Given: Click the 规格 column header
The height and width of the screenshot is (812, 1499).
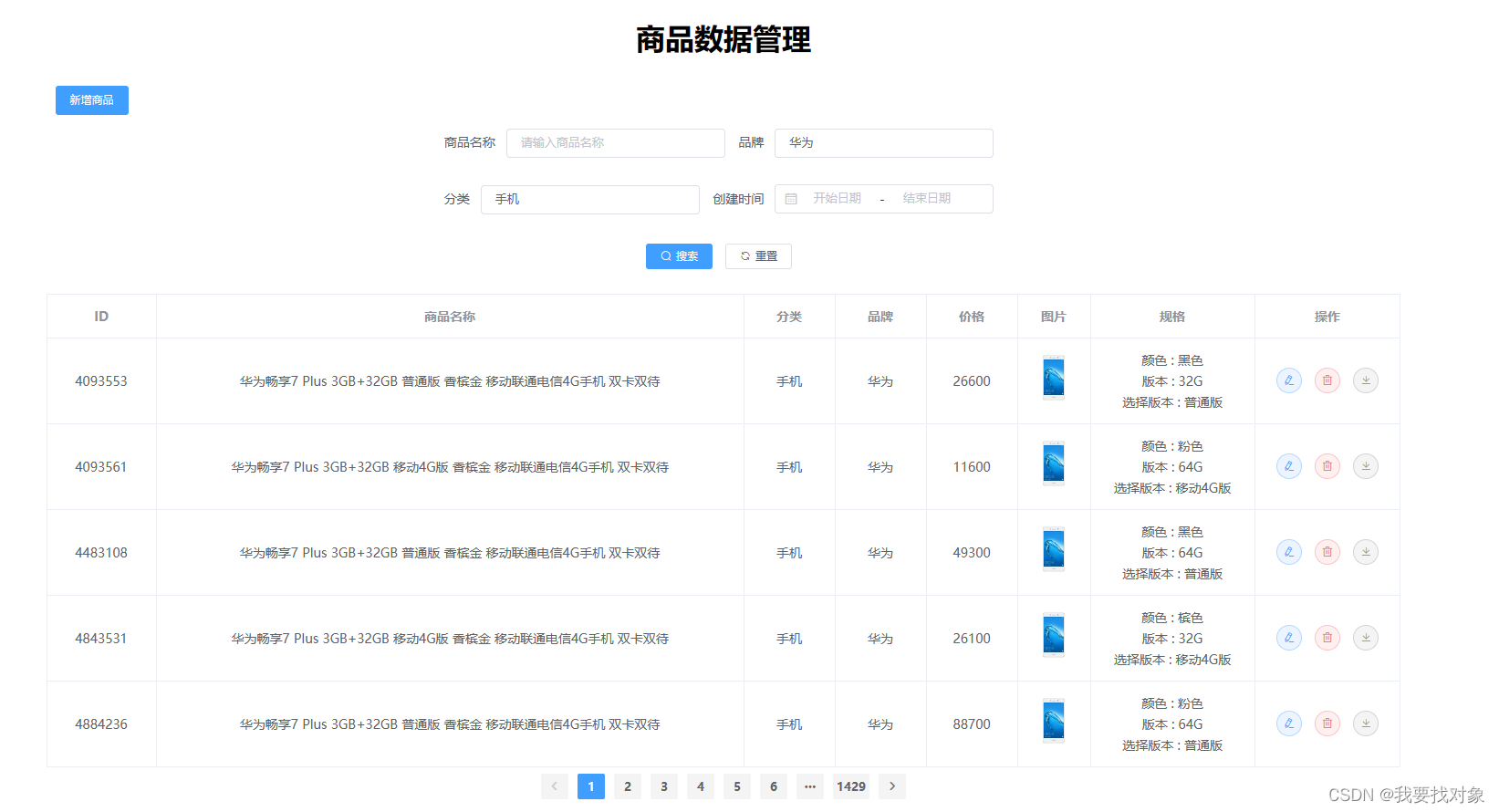Looking at the screenshot, I should point(1172,317).
